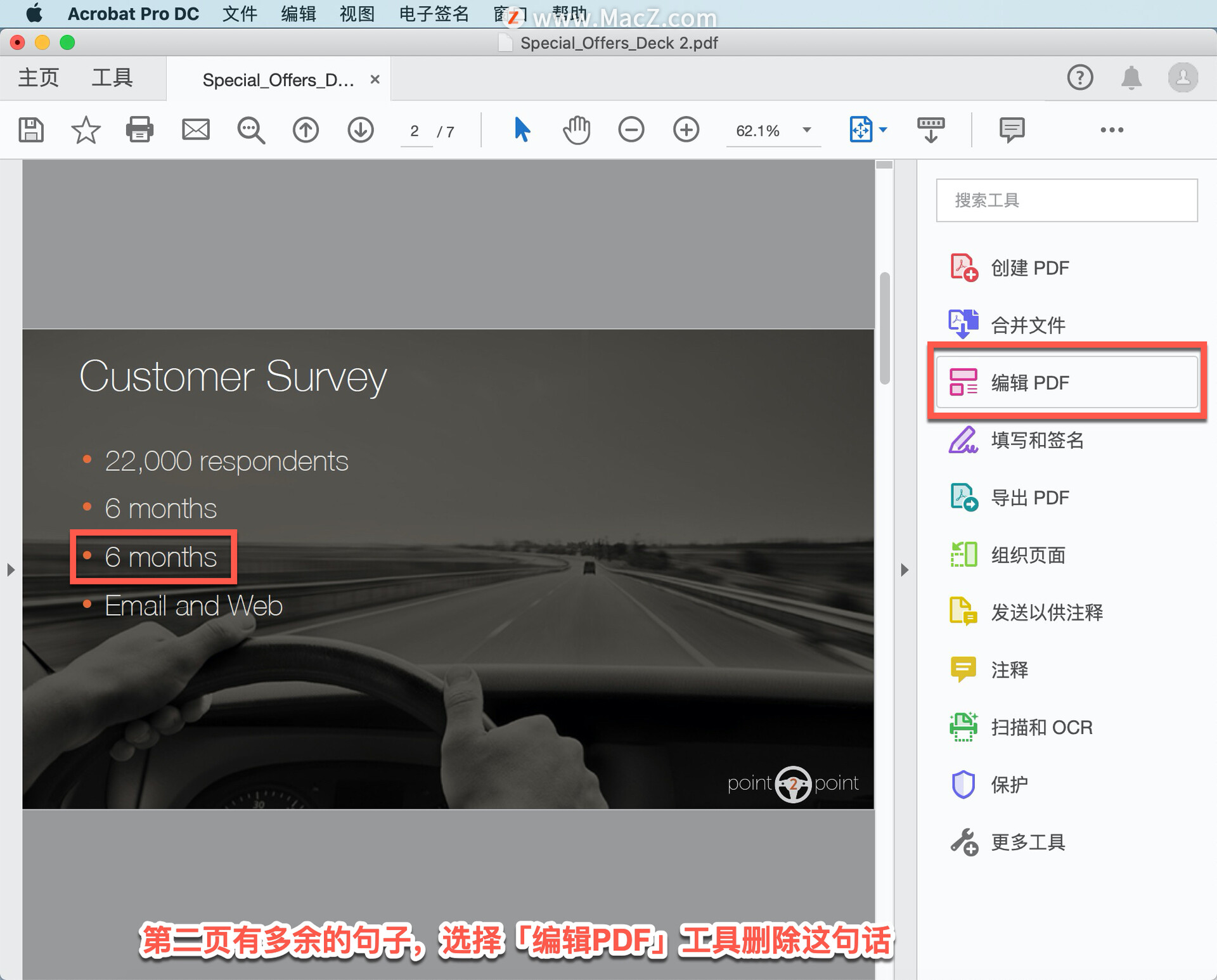Image resolution: width=1217 pixels, height=980 pixels.
Task: Click the fit page view icon
Action: 861,130
